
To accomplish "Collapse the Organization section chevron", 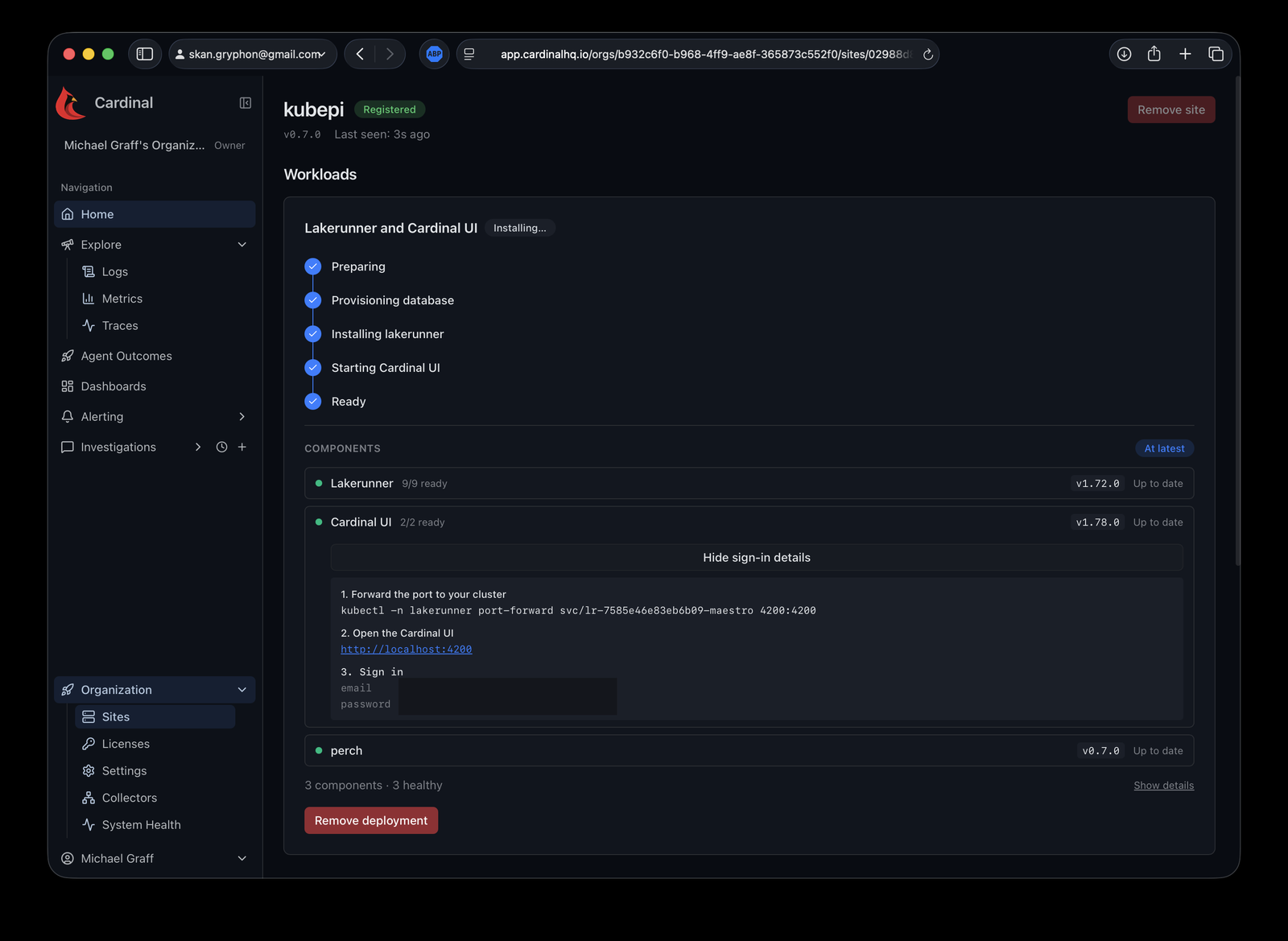I will [242, 690].
